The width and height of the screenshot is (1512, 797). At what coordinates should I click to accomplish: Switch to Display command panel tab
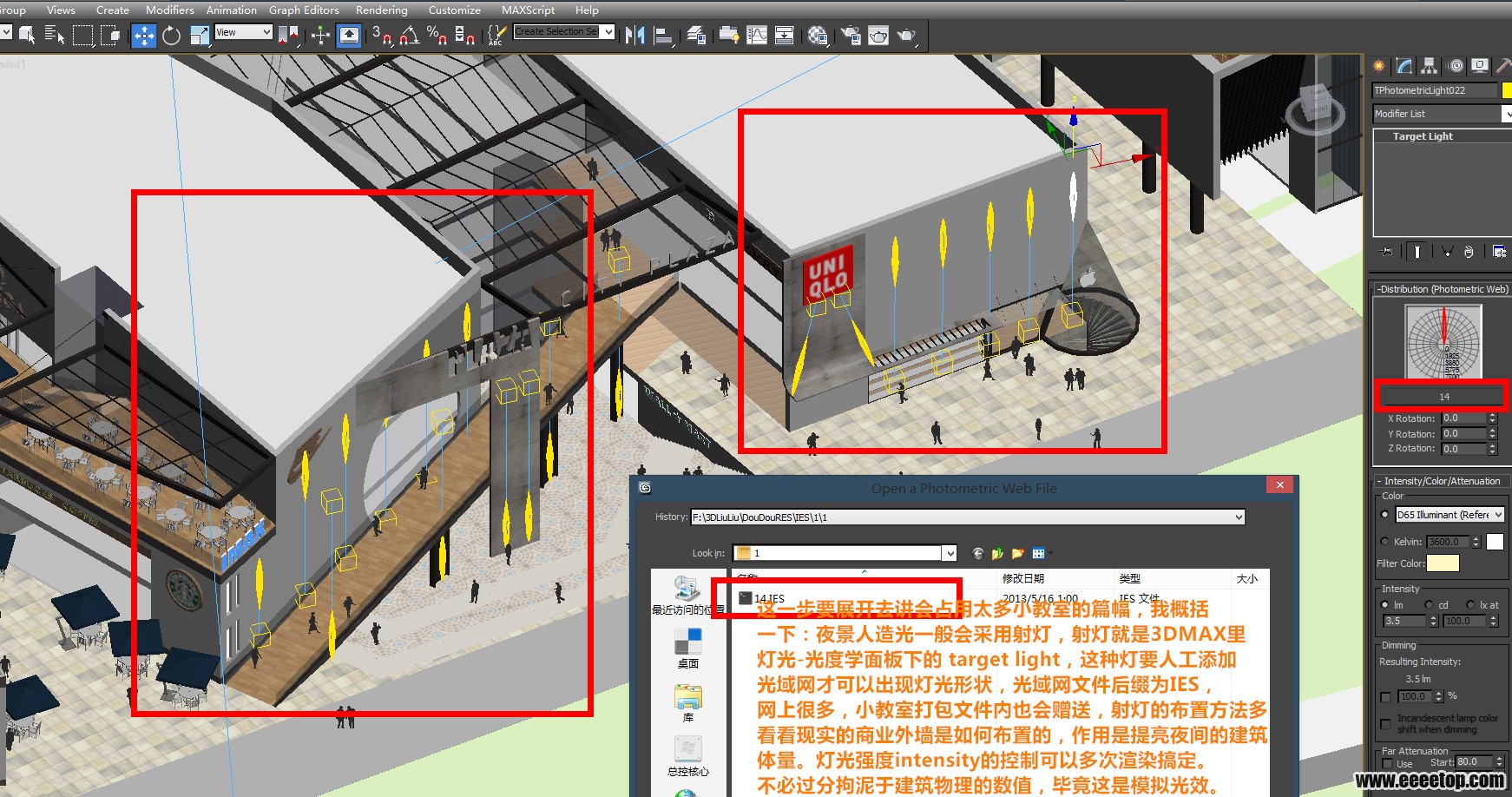(x=1481, y=66)
